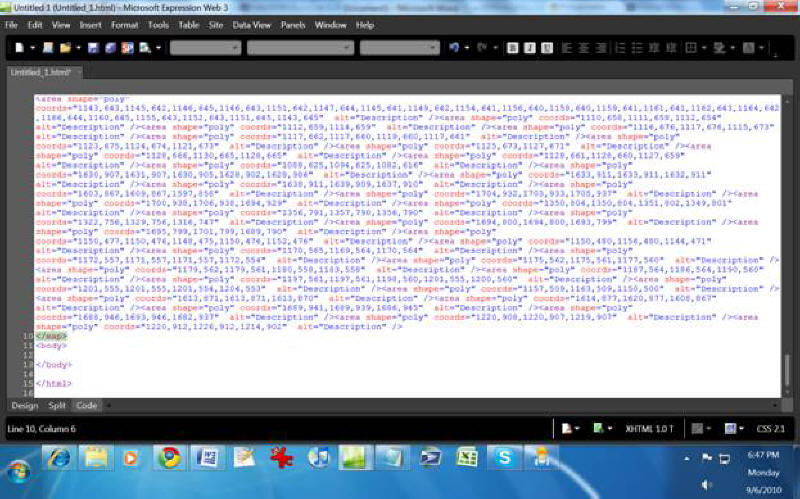
Task: Click the status bar page error icon
Action: 566,429
